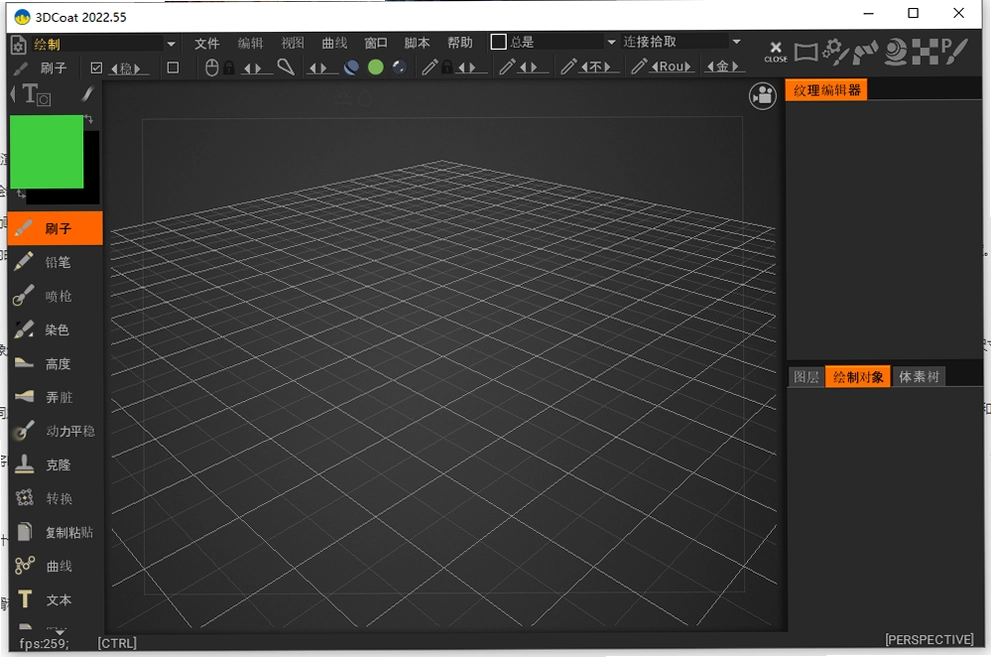Click the checkerboard UV icon
Screen dimensions: 991x657
click(x=925, y=52)
